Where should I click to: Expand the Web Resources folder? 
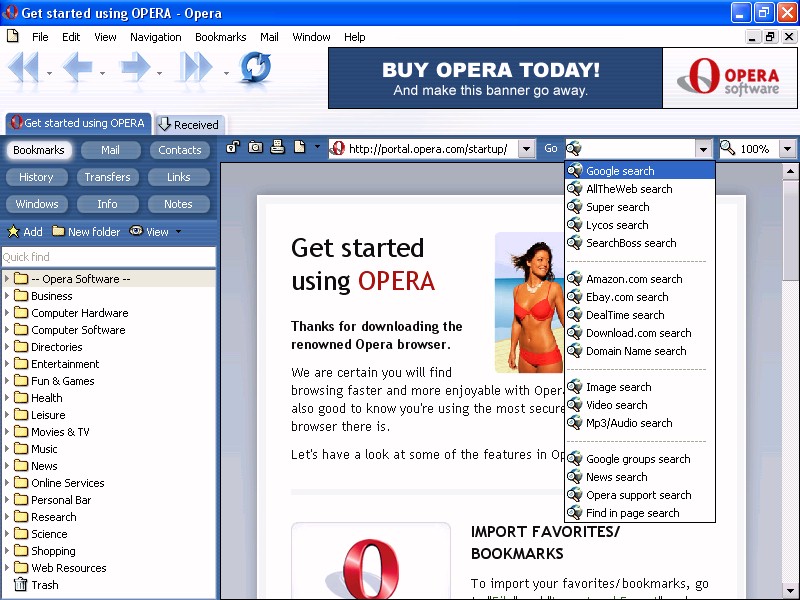(x=7, y=567)
